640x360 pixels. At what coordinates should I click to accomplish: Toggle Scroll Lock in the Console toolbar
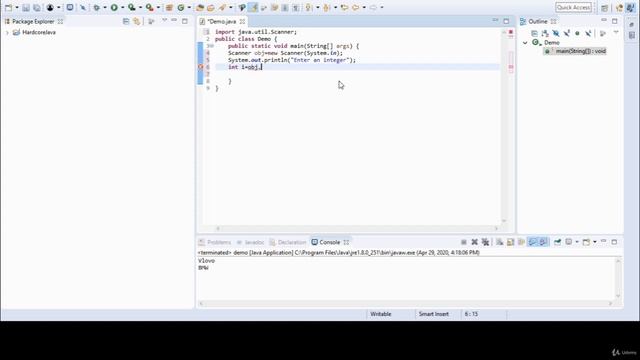[x=511, y=242]
